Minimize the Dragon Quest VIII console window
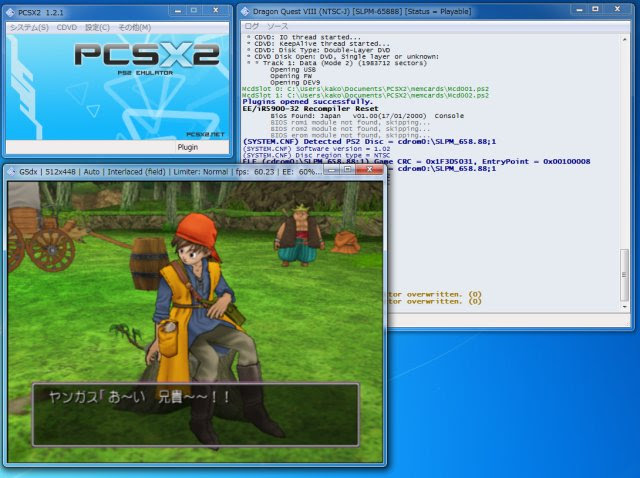Image resolution: width=640 pixels, height=478 pixels. [579, 9]
